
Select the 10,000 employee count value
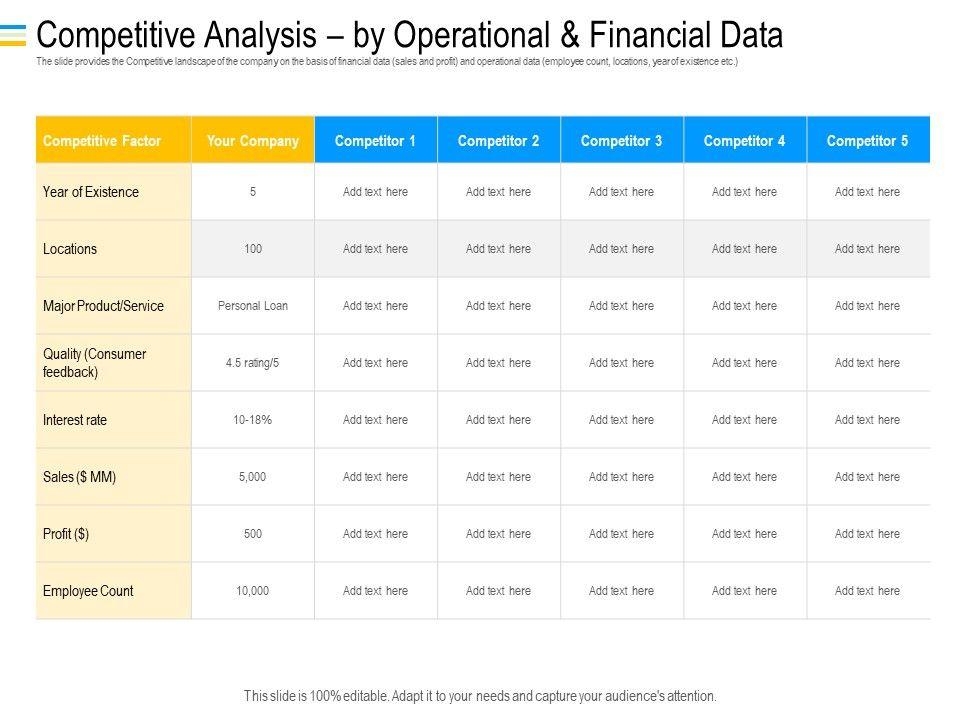point(253,591)
